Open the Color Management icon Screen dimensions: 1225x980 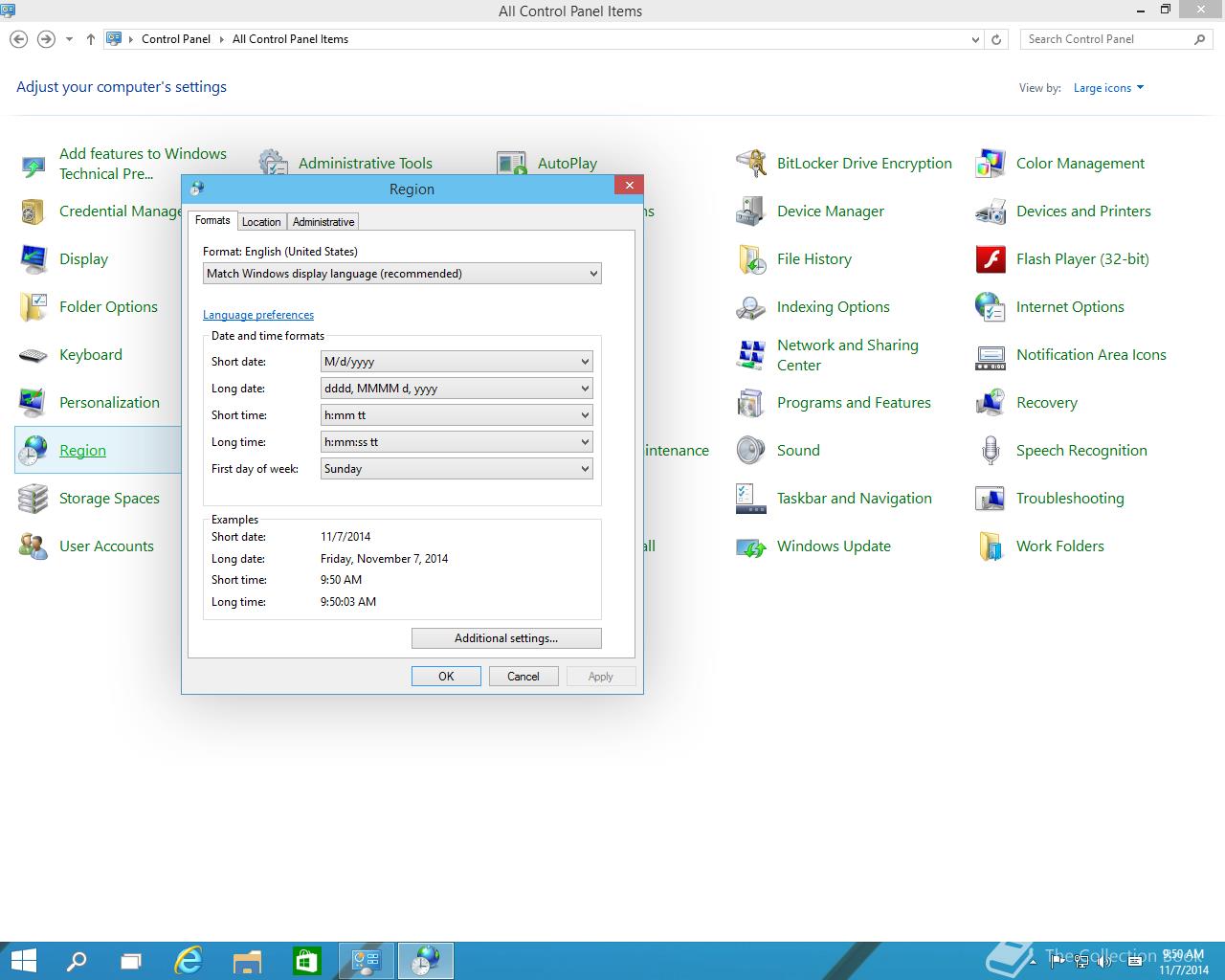pos(991,164)
